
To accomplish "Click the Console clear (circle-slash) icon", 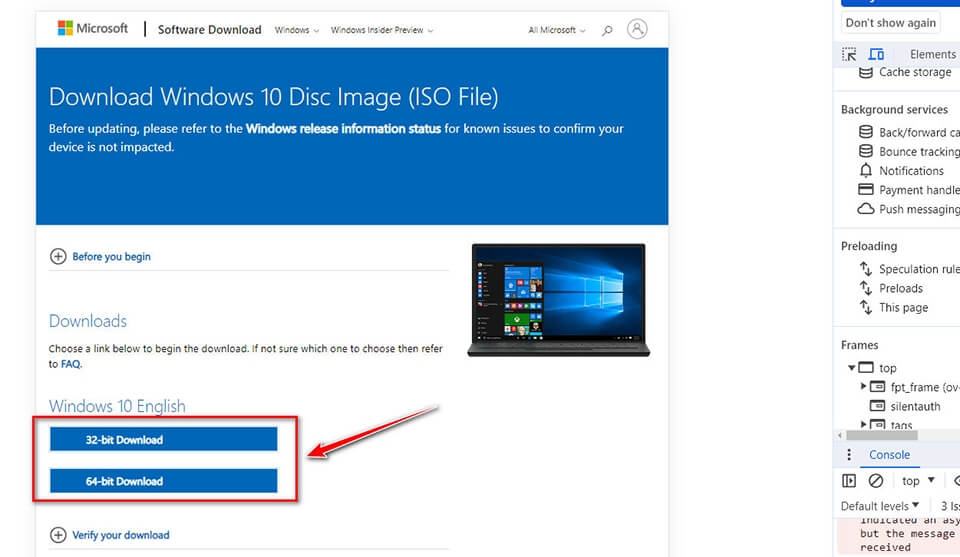I will pyautogui.click(x=876, y=481).
